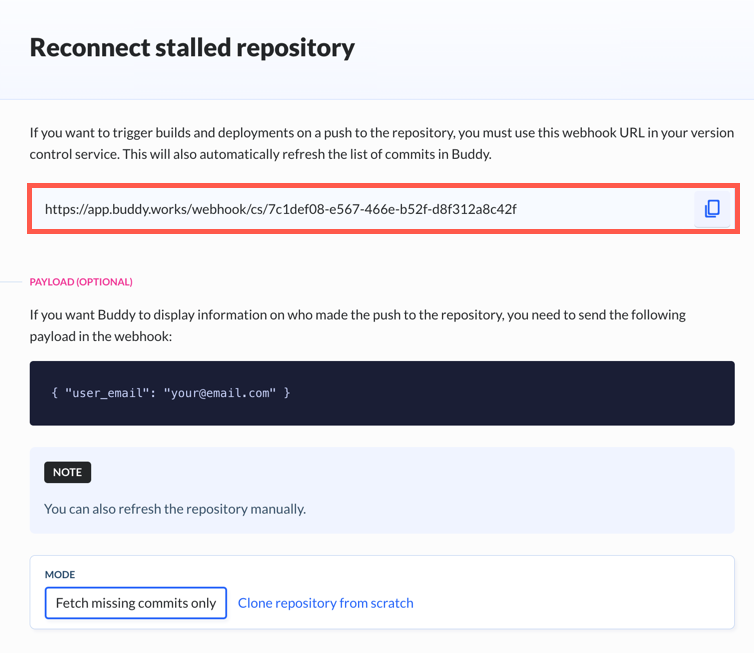Click the empty area right of Clone repository link
The width and height of the screenshot is (754, 653).
pyautogui.click(x=572, y=603)
